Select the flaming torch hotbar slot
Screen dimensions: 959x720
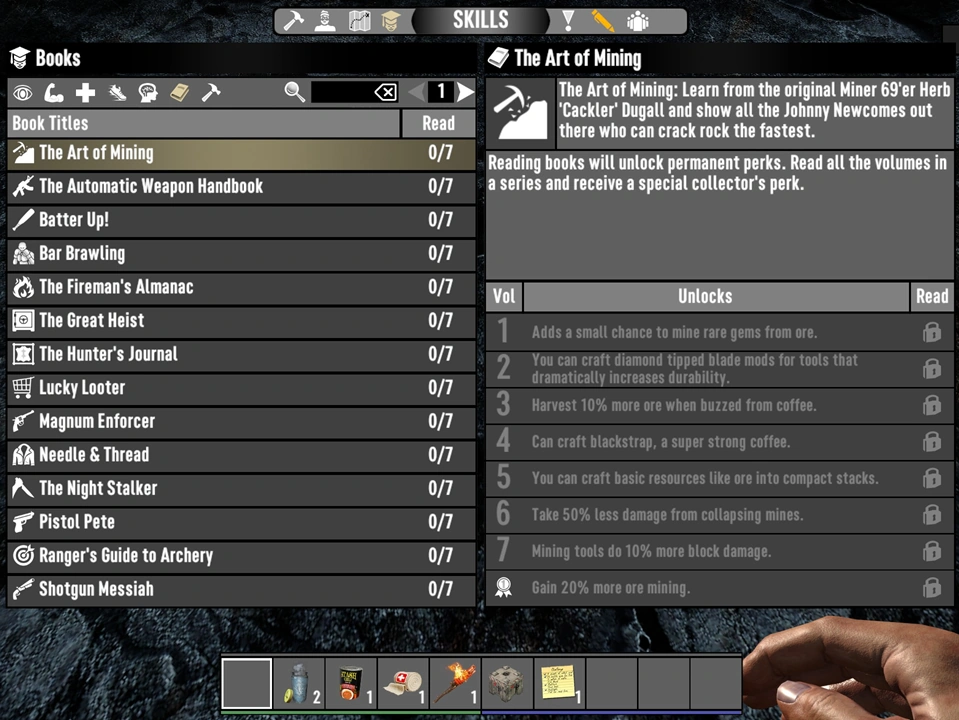point(455,683)
